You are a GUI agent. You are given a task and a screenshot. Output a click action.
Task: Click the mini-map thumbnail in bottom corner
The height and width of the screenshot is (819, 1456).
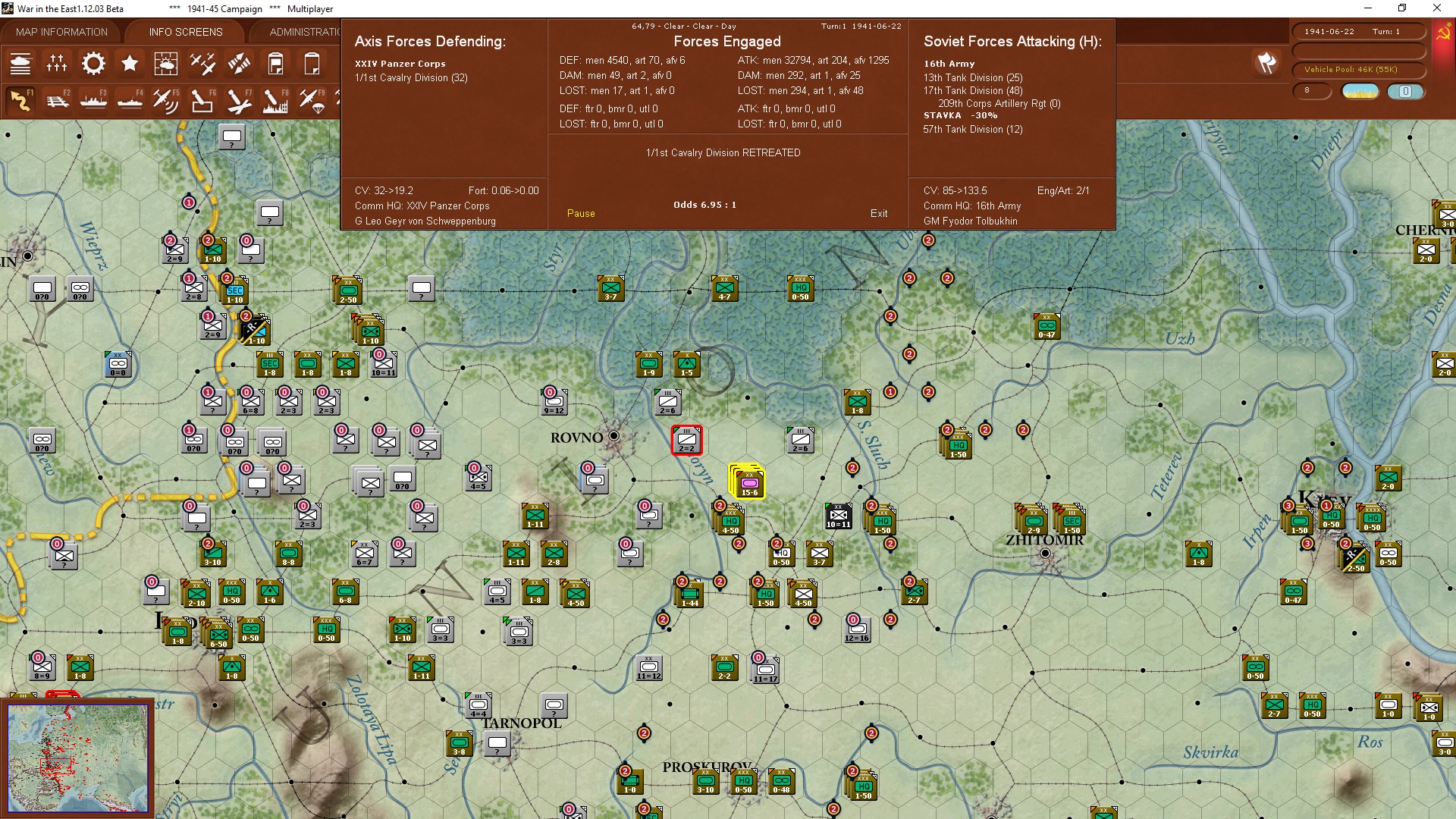click(x=77, y=758)
